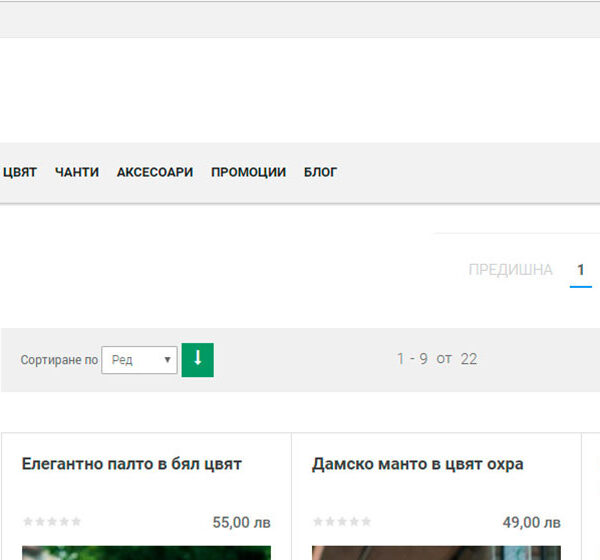Select page 1 in pagination
Screen dimensions: 600x560
tap(580, 270)
